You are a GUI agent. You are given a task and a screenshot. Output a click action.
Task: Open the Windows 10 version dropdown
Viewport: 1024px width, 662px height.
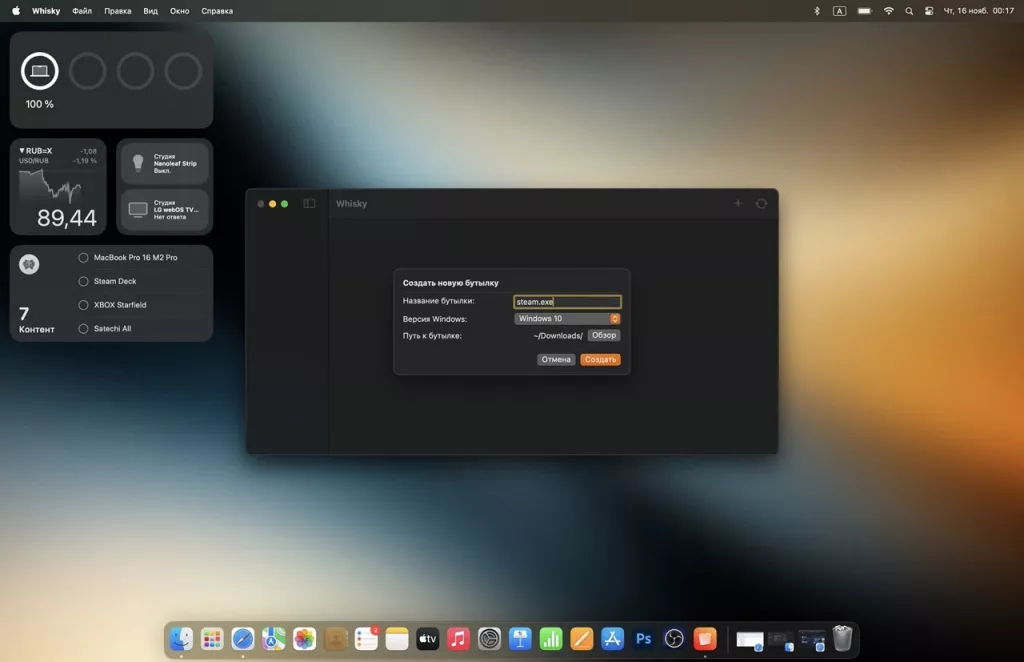tap(566, 318)
